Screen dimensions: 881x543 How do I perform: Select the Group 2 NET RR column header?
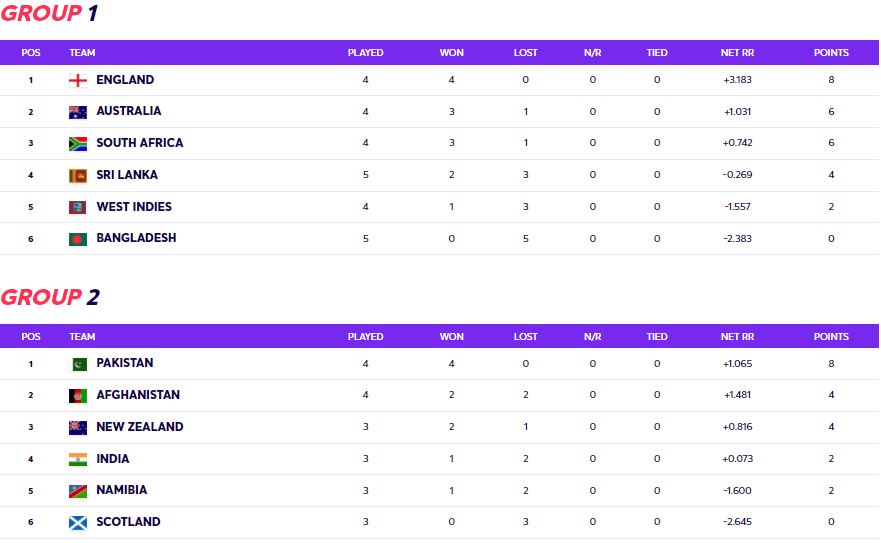[737, 337]
